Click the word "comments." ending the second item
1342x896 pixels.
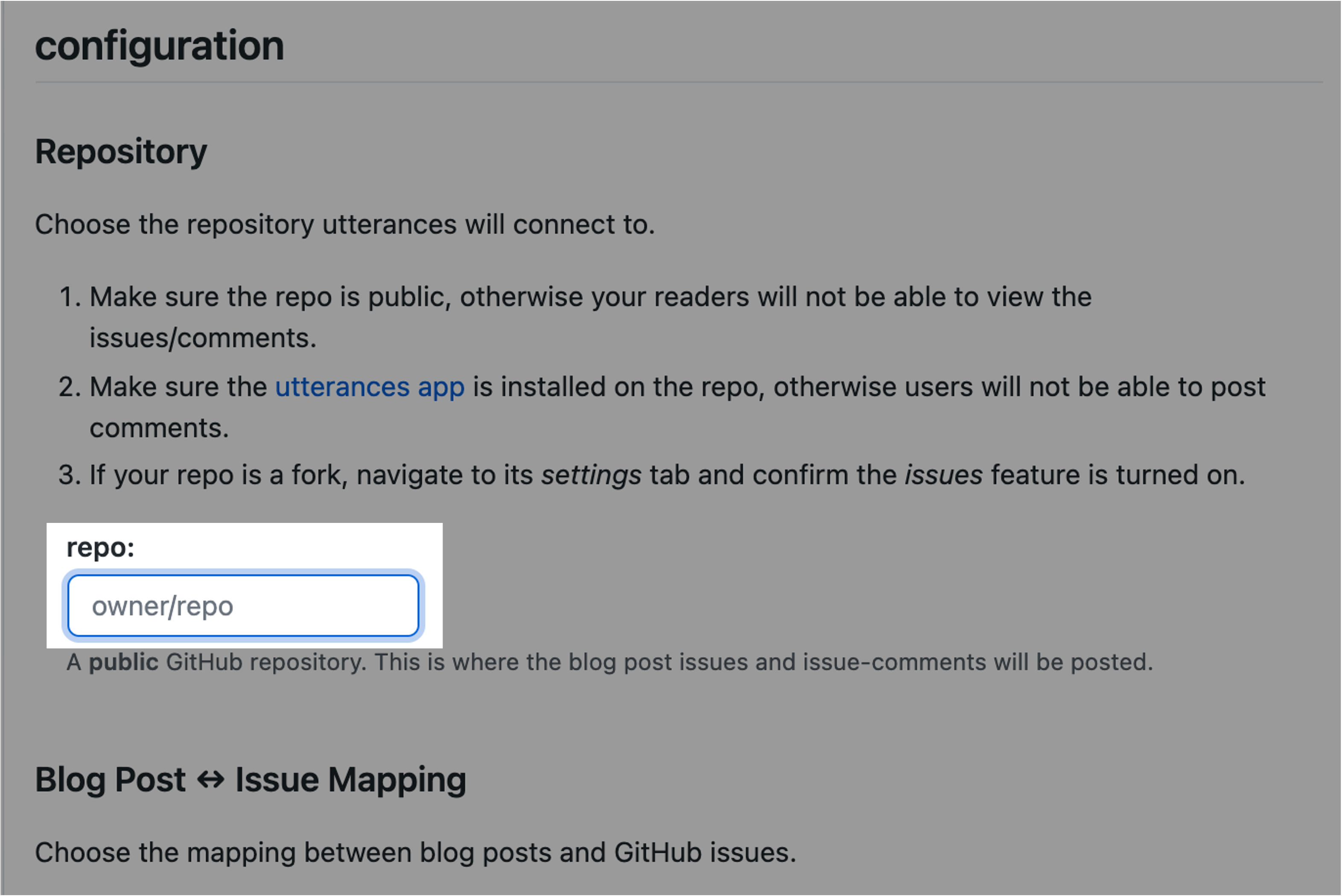click(x=159, y=428)
